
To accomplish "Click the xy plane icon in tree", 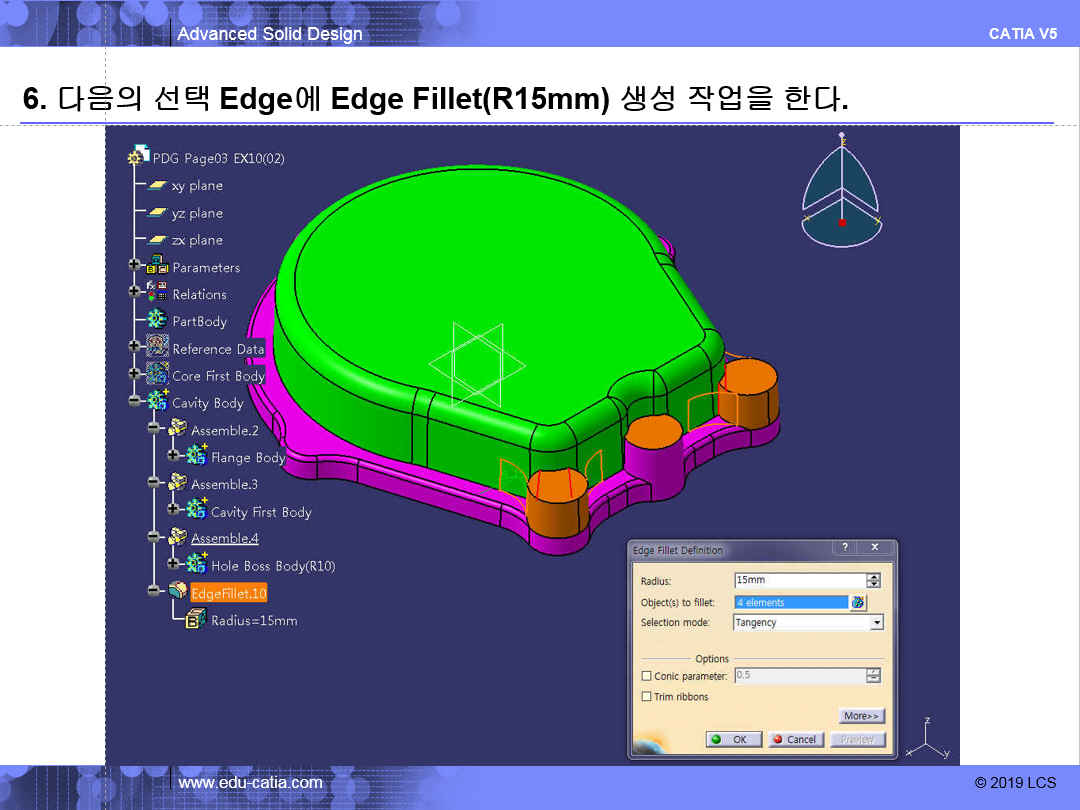I will 156,186.
